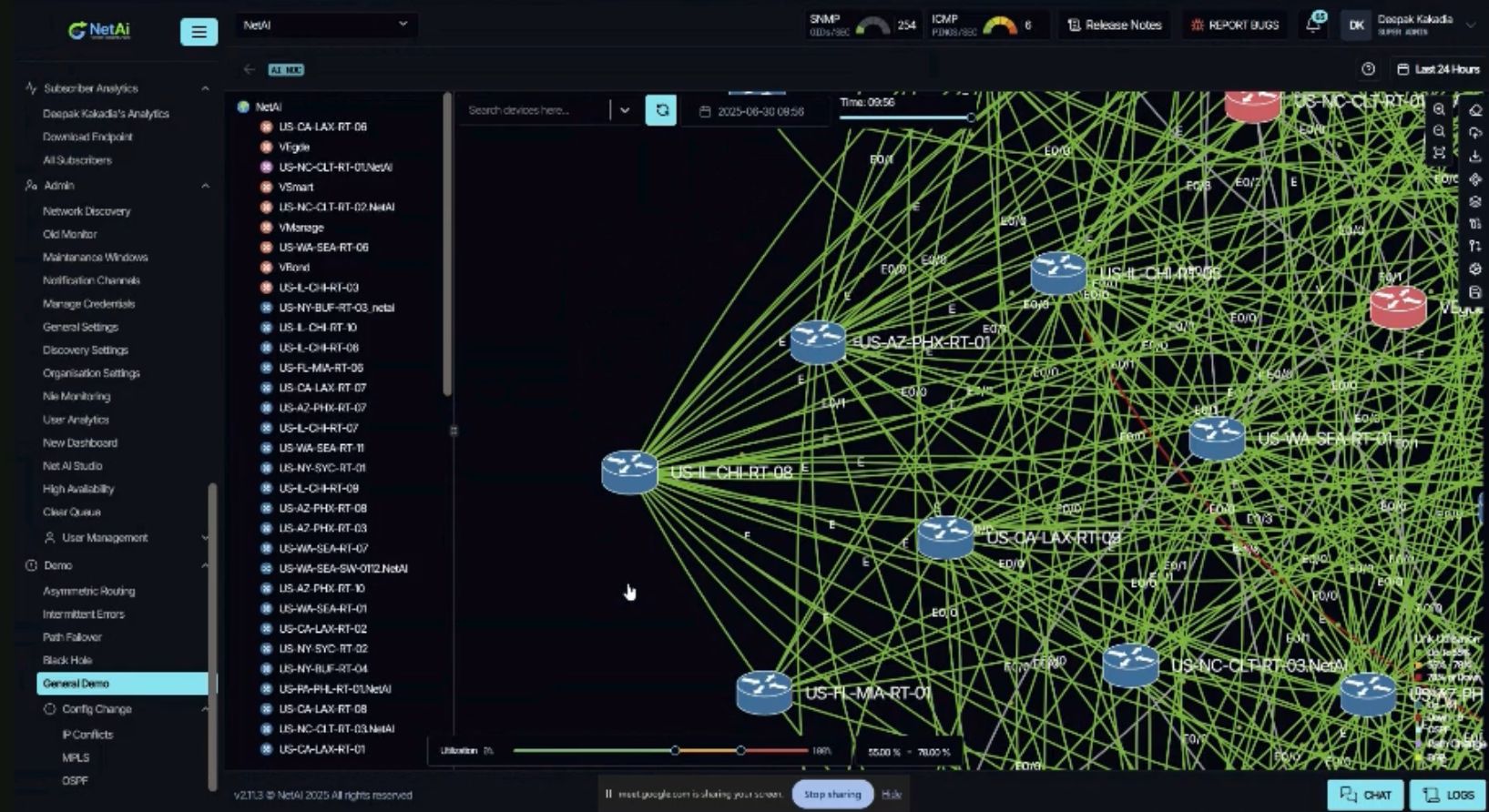This screenshot has width=1489, height=812.
Task: Click Stop sharing button
Action: point(832,794)
